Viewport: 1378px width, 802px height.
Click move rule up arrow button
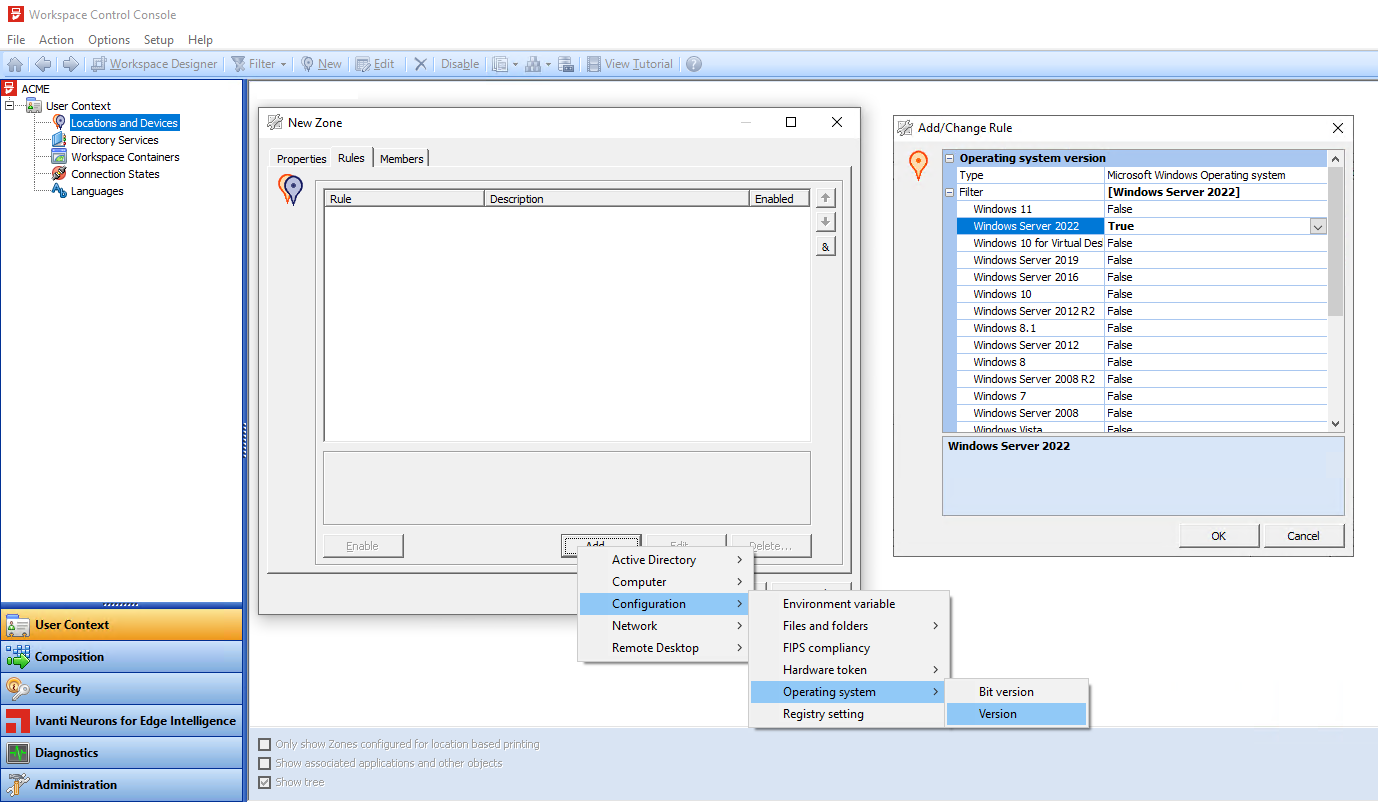[x=826, y=198]
